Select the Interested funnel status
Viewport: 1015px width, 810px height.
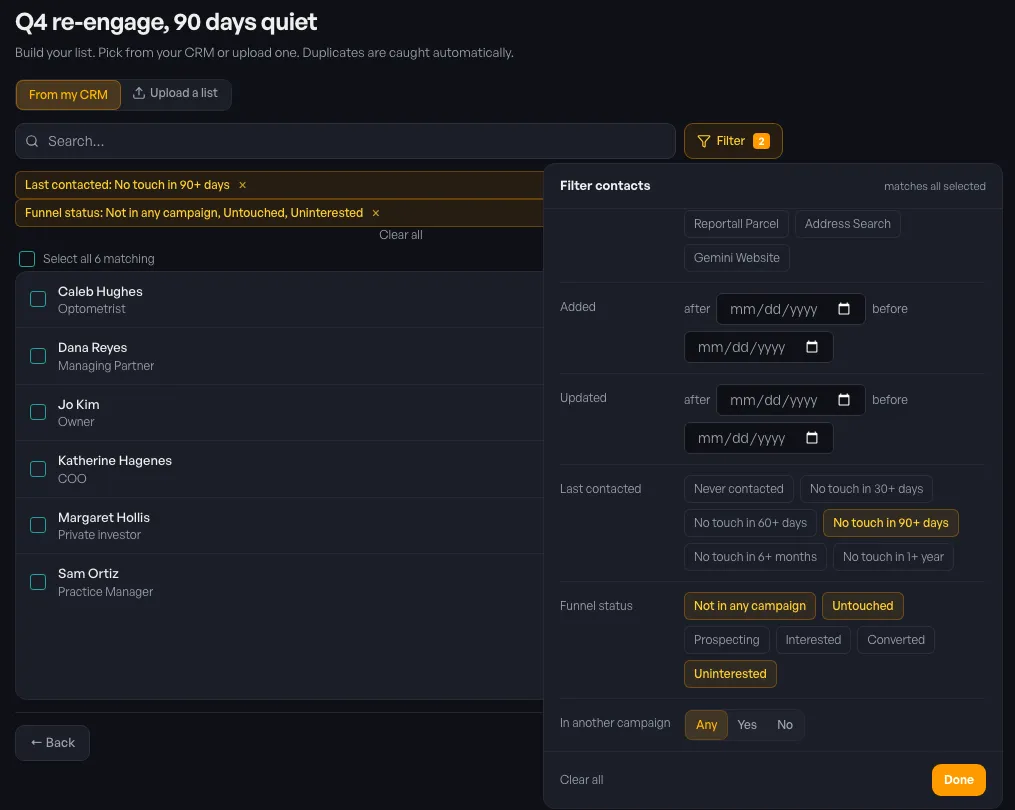pyautogui.click(x=813, y=640)
